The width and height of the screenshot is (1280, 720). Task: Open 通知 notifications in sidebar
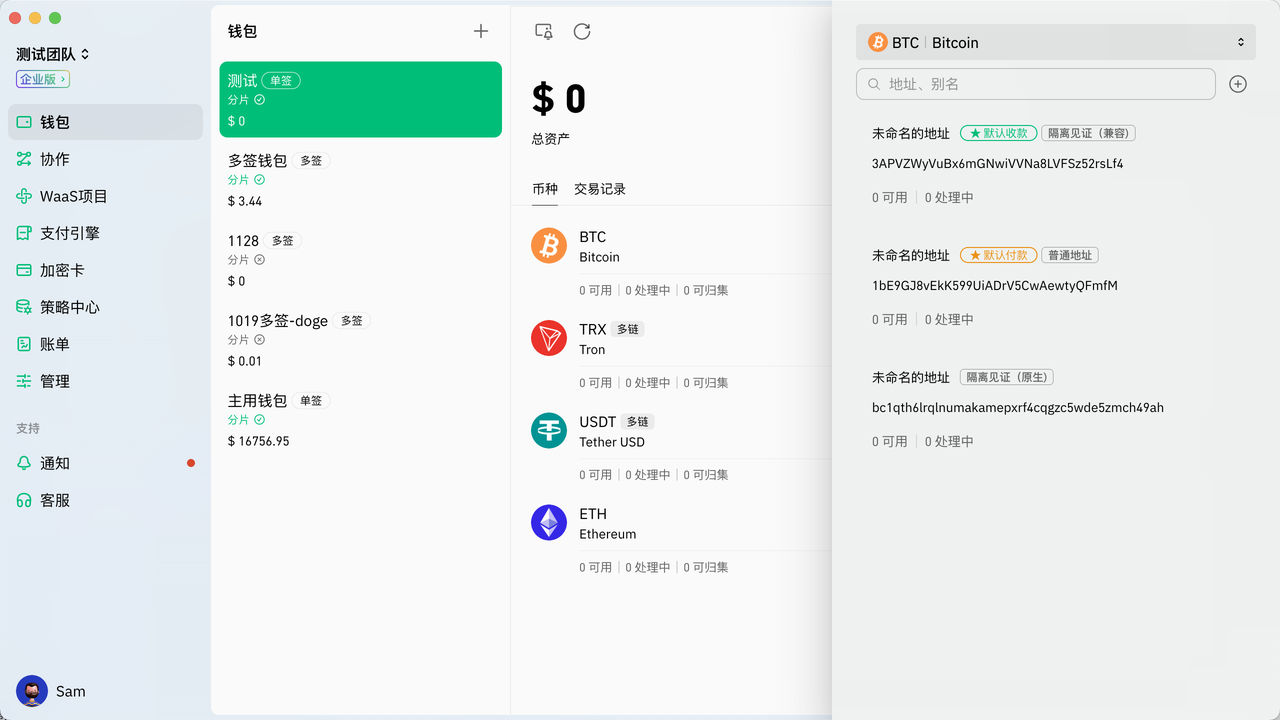point(55,463)
